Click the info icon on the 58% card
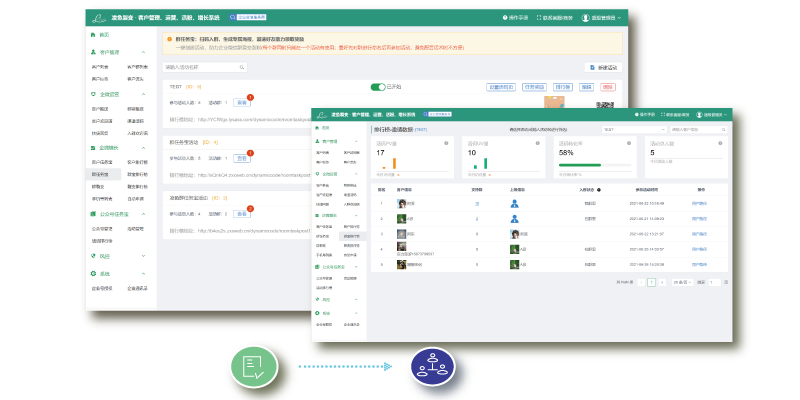The height and width of the screenshot is (400, 800). pyautogui.click(x=629, y=142)
